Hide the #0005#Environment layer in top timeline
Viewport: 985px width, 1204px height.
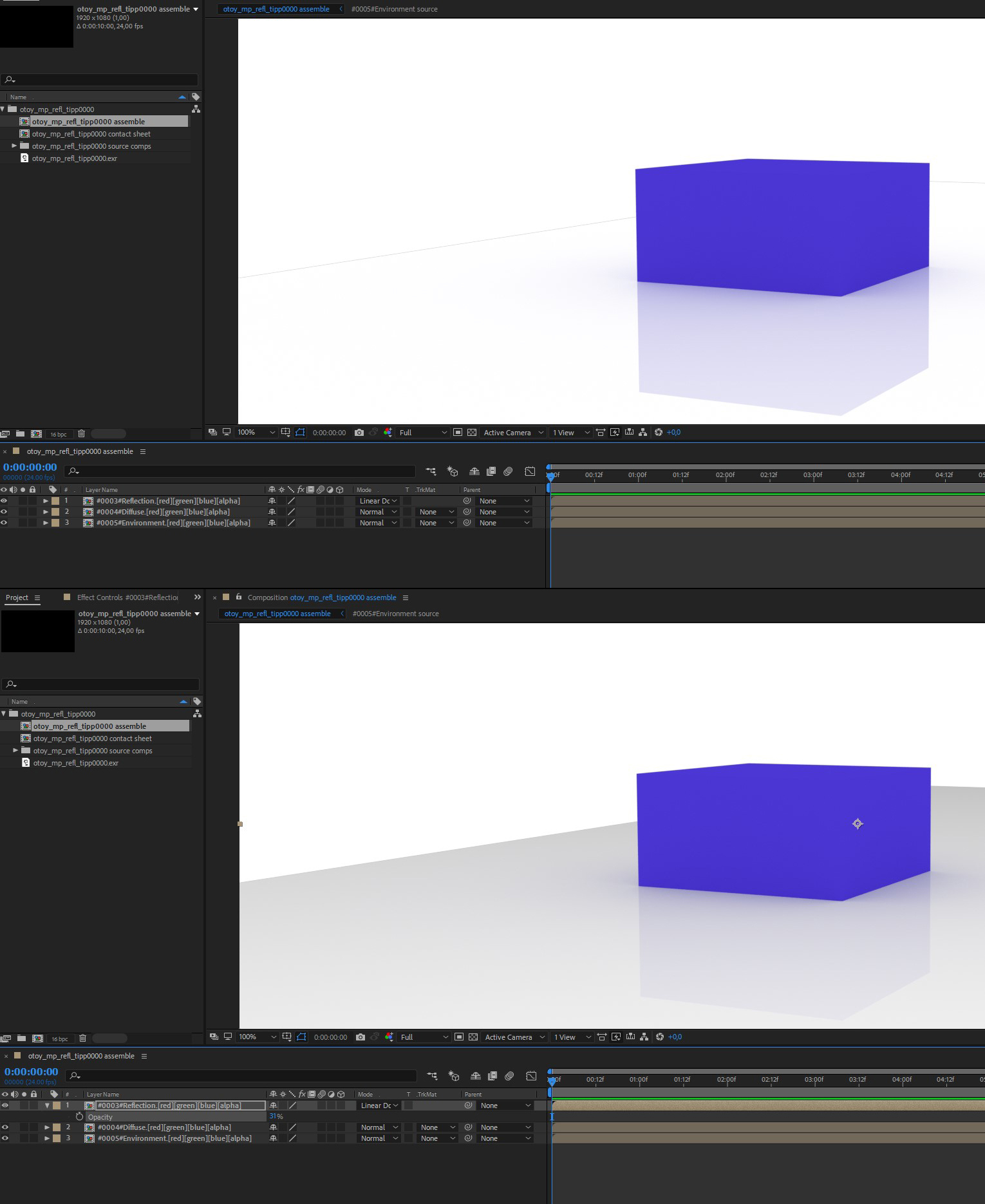click(4, 523)
